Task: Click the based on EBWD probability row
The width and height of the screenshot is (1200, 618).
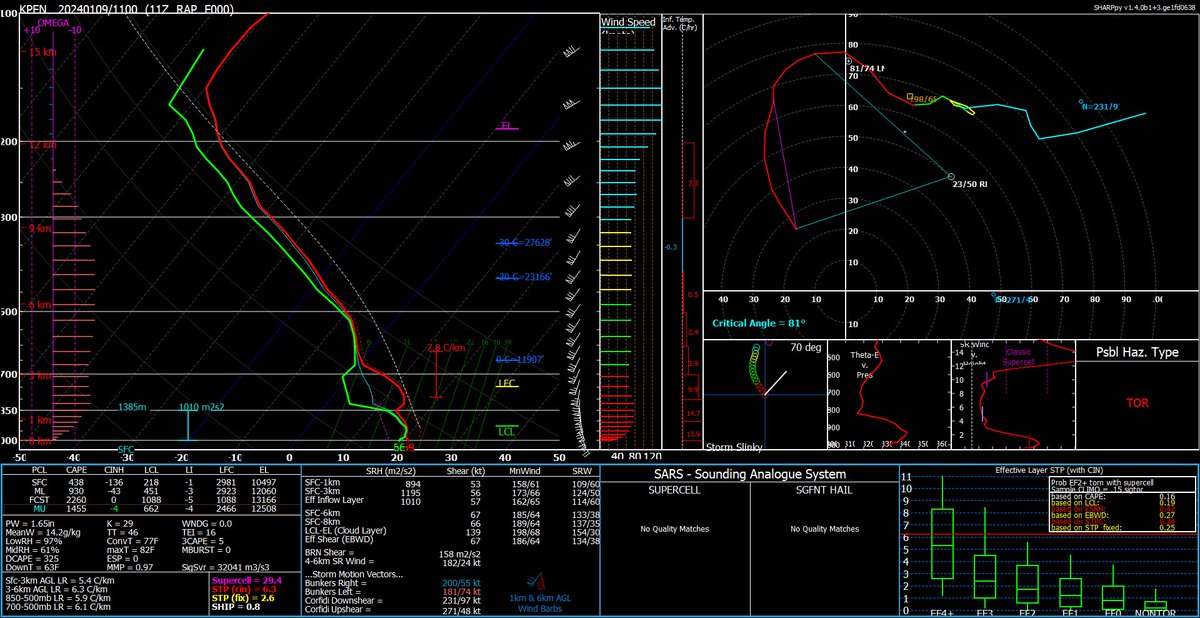Action: [1115, 517]
